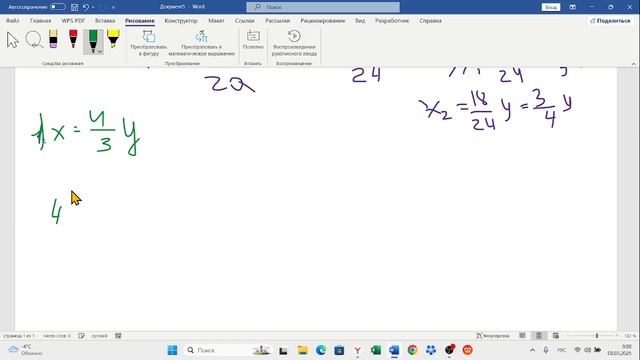Screen dimensions: 640x360
Task: Click the page count status entry
Action: click(x=19, y=336)
